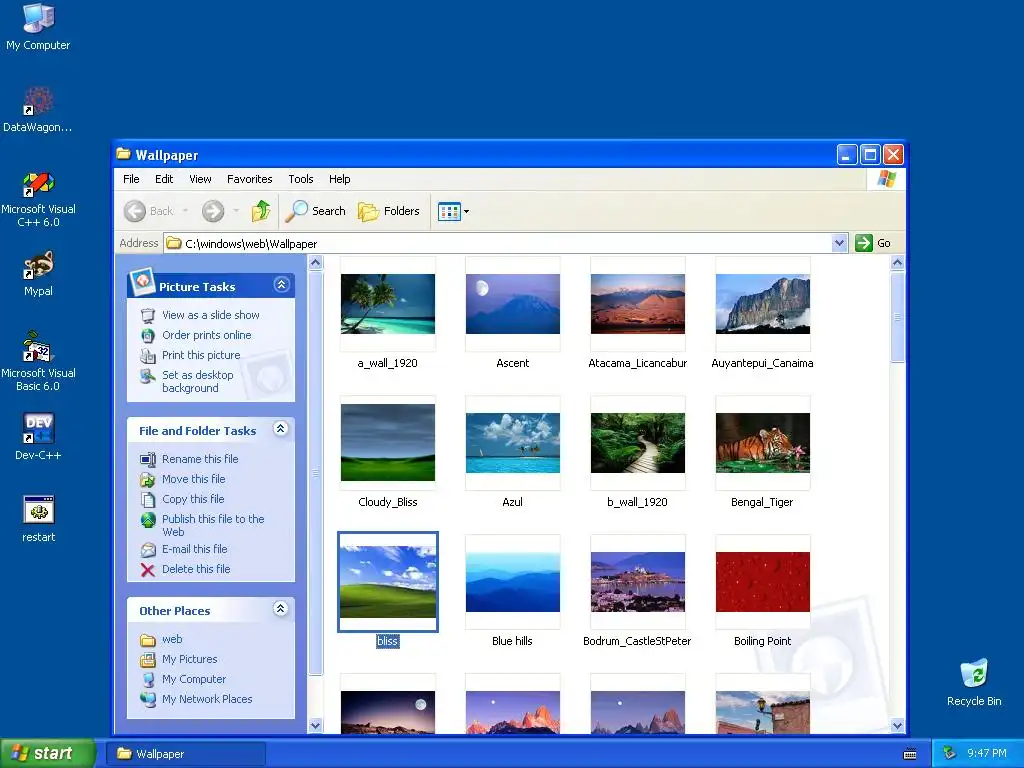
Task: Select the a_wall_1920 thumbnail
Action: (388, 304)
